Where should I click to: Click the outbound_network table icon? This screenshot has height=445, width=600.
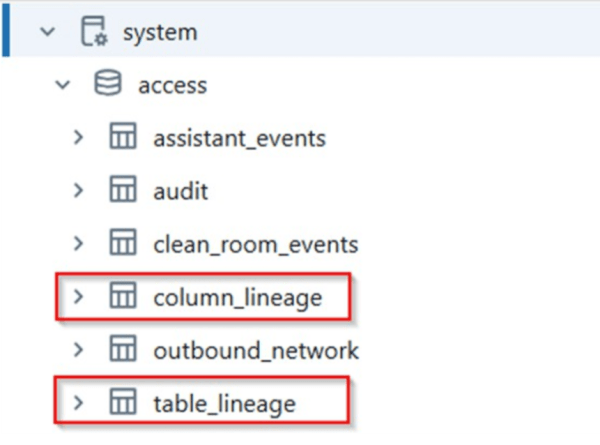tap(122, 350)
